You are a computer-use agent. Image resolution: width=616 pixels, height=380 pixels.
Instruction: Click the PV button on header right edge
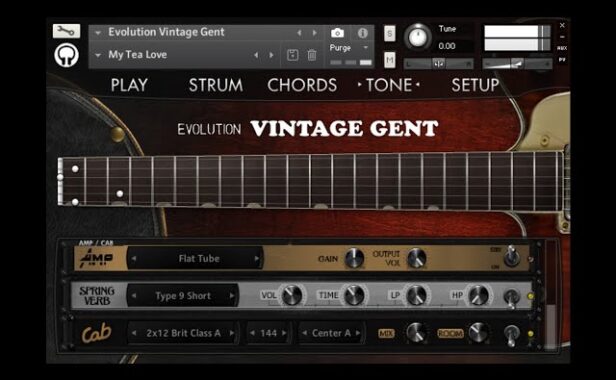click(562, 60)
